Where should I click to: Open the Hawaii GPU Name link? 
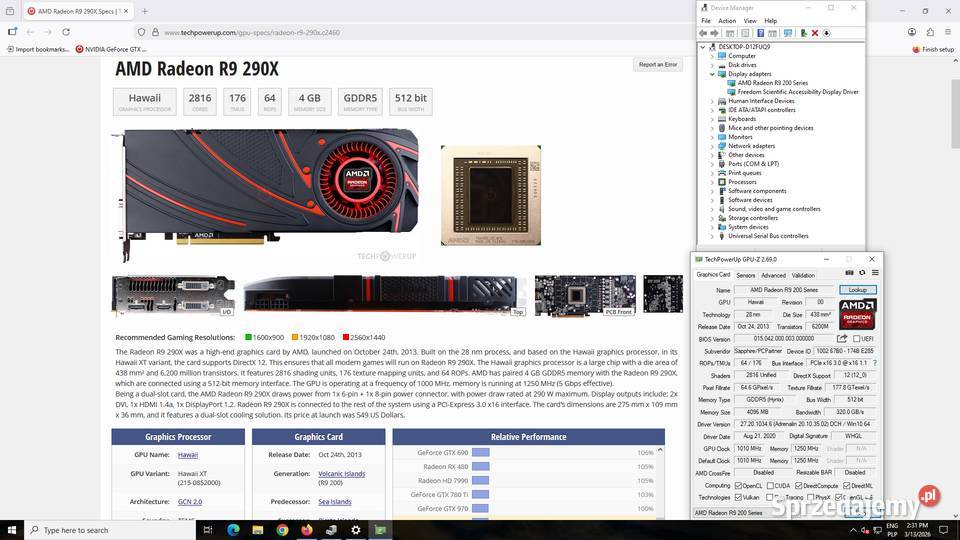click(x=187, y=455)
